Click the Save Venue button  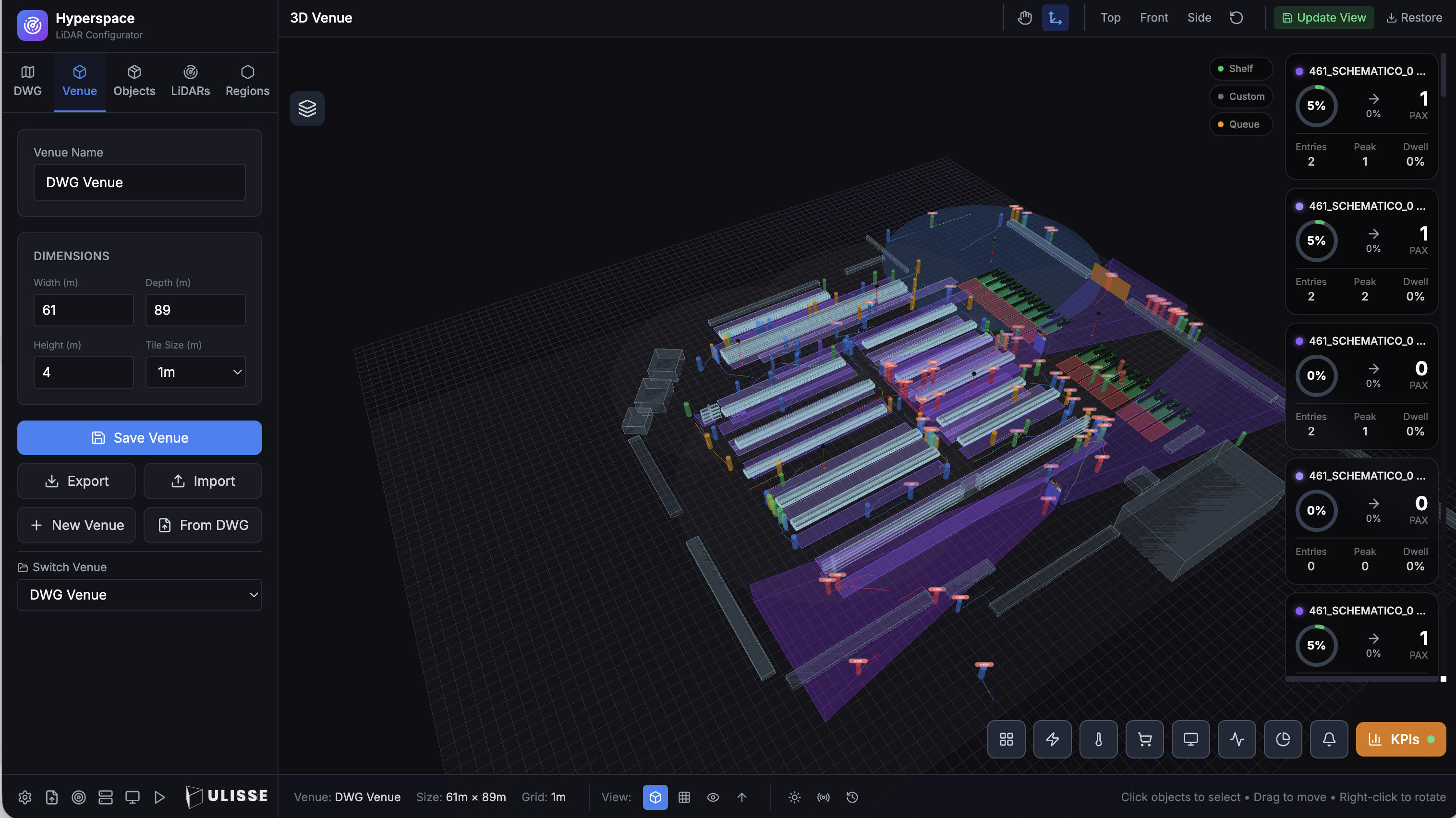click(140, 438)
